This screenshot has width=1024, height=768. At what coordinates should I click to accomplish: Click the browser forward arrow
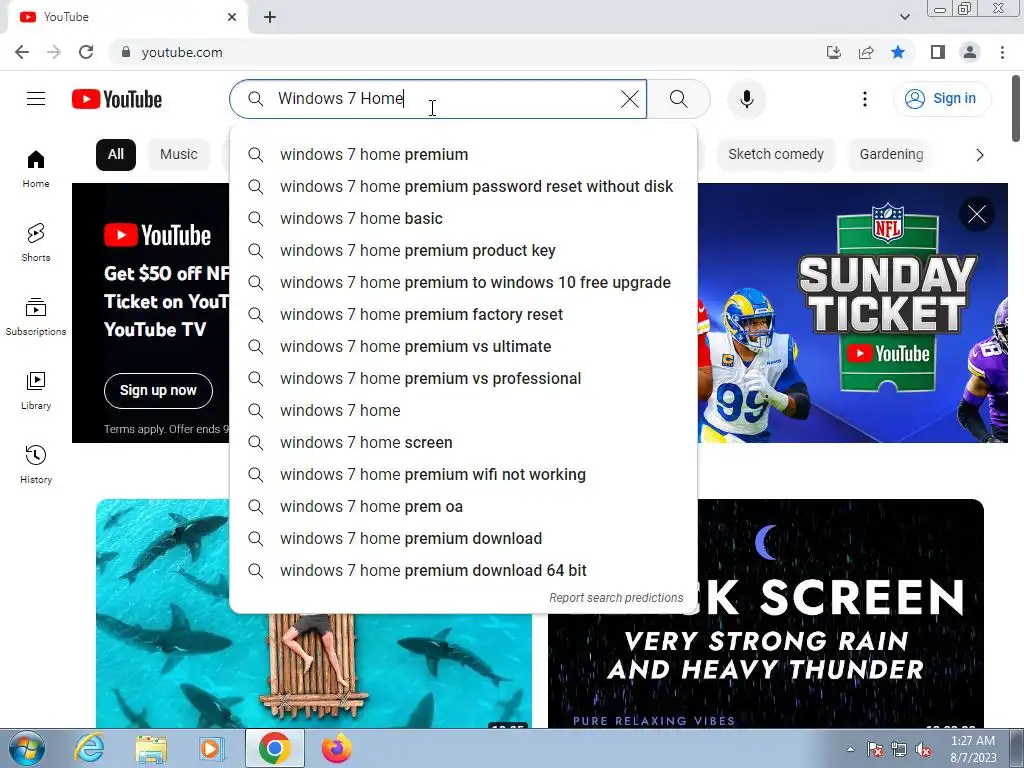click(x=54, y=52)
